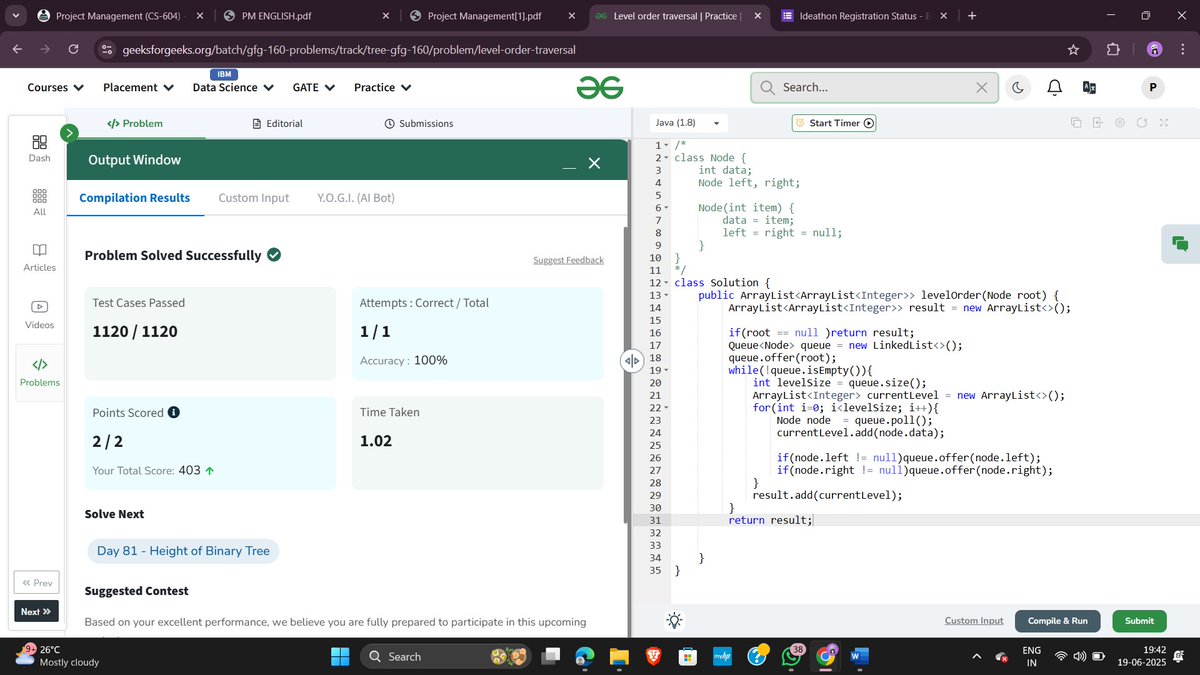Open the Java (1.8) language dropdown
This screenshot has width=1200, height=675.
pyautogui.click(x=688, y=123)
